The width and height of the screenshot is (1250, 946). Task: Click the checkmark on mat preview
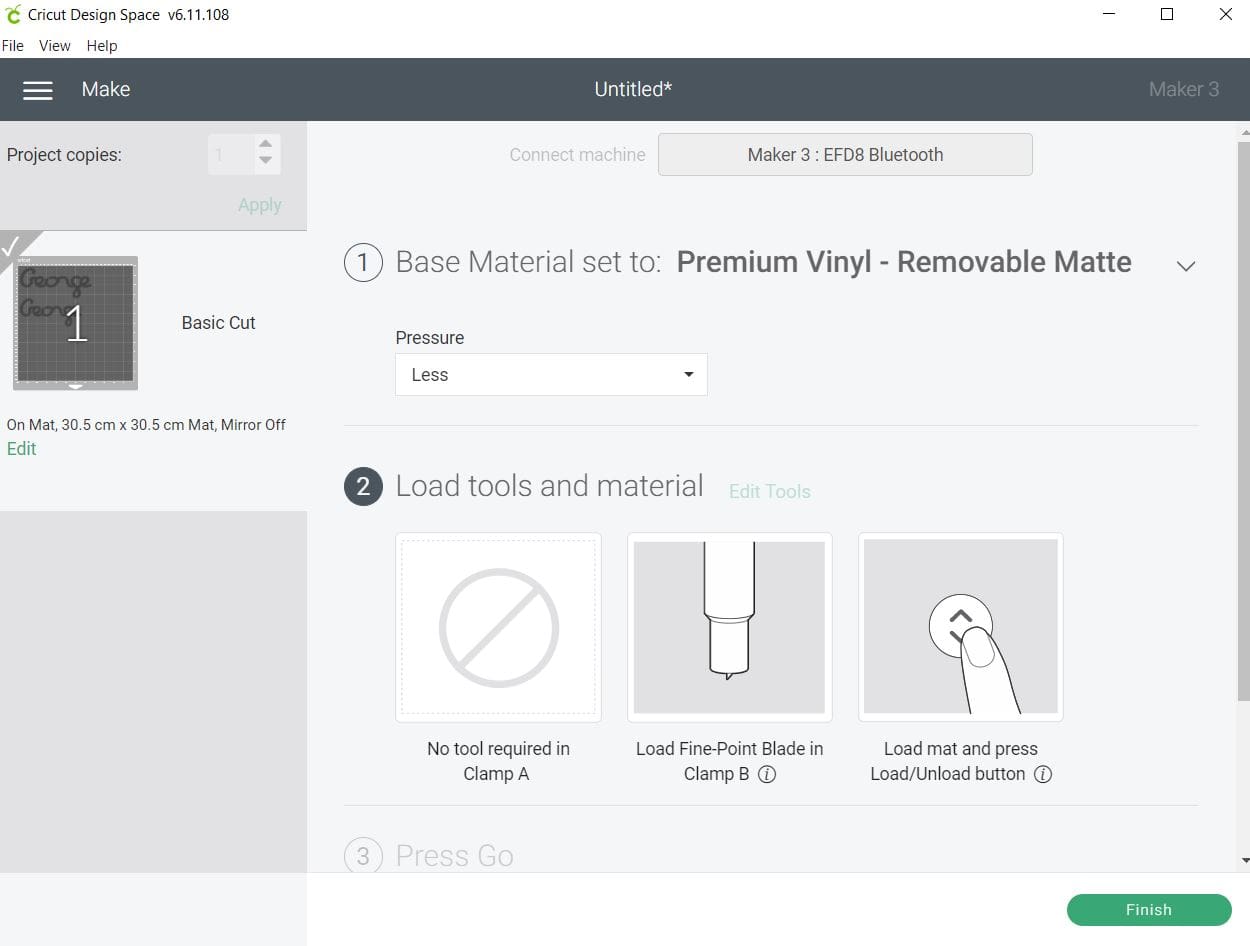(12, 246)
